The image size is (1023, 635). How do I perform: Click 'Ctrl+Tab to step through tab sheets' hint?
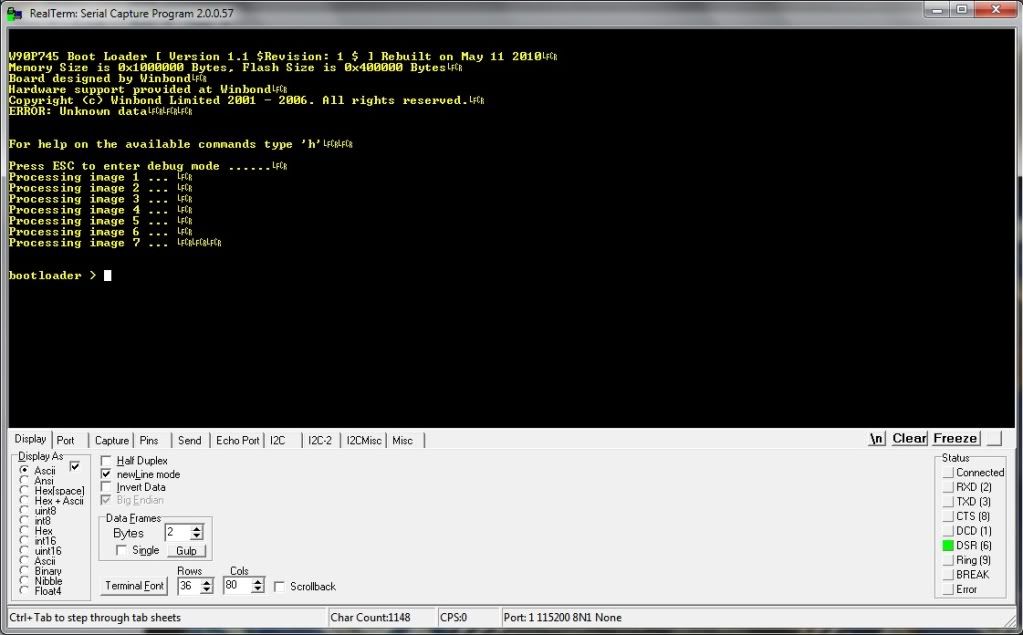point(95,617)
